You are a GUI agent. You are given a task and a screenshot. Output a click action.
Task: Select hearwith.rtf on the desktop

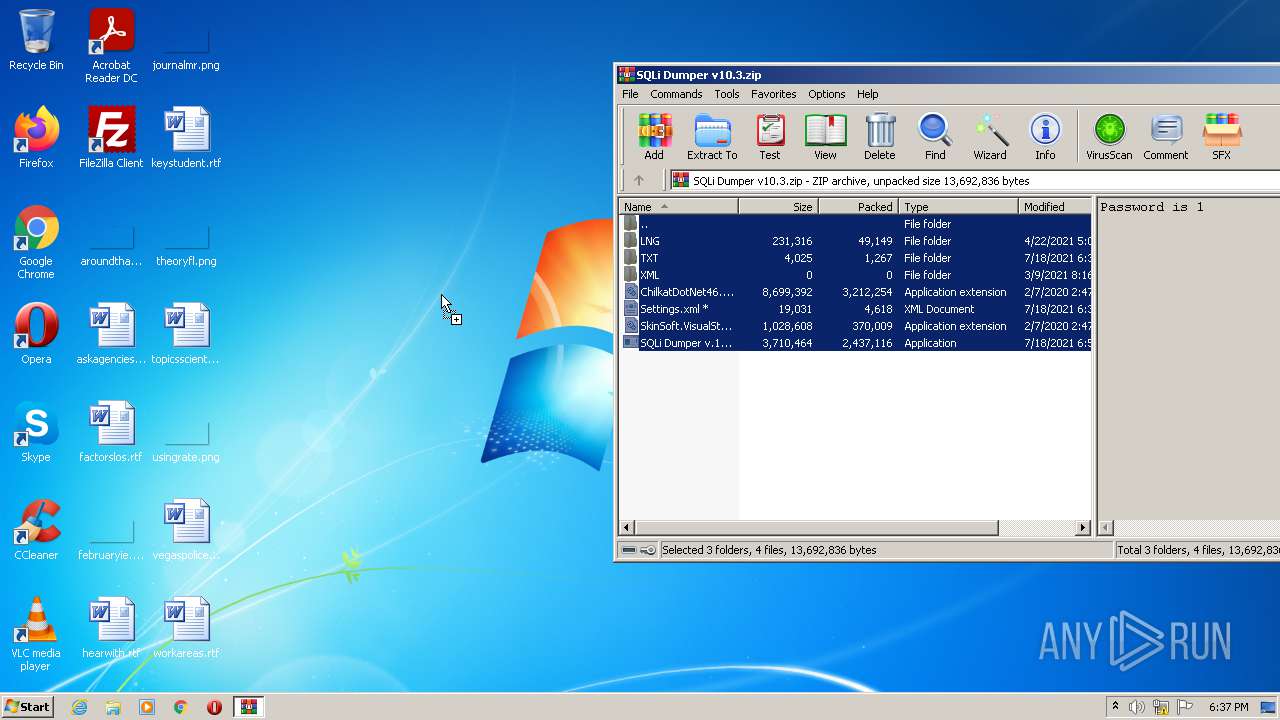(111, 628)
